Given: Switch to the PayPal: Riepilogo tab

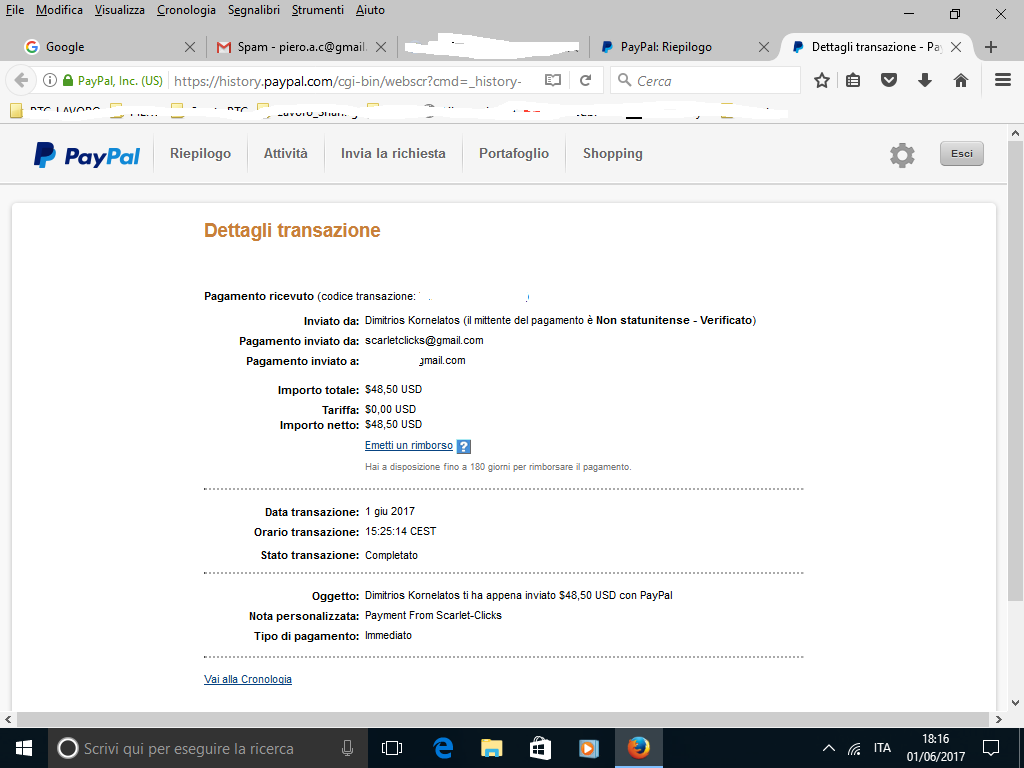Looking at the screenshot, I should coord(681,47).
